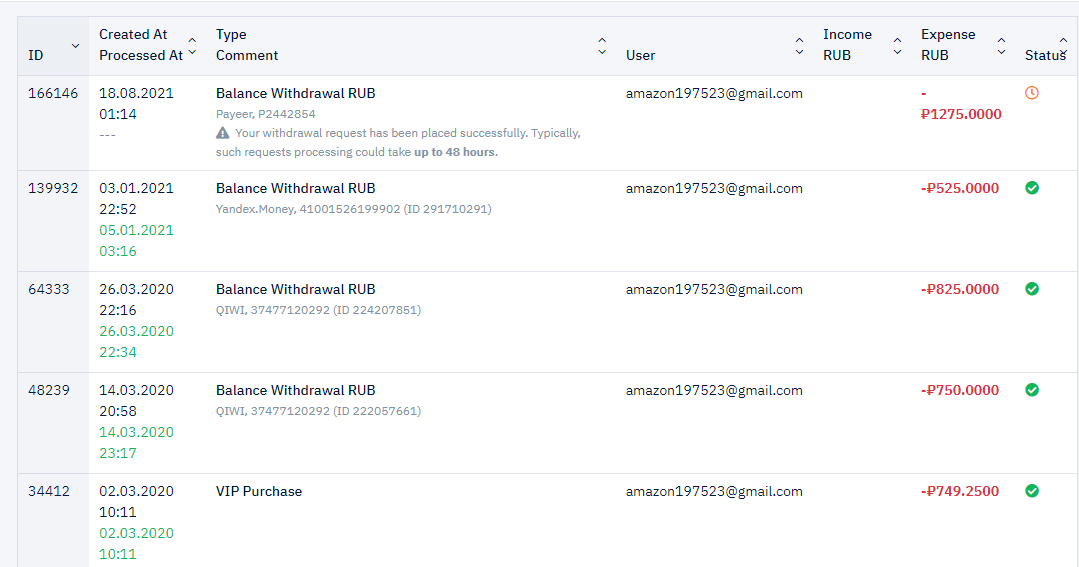Click the green checkmark status for transaction 48239
Viewport: 1079px width, 567px height.
pyautogui.click(x=1032, y=390)
